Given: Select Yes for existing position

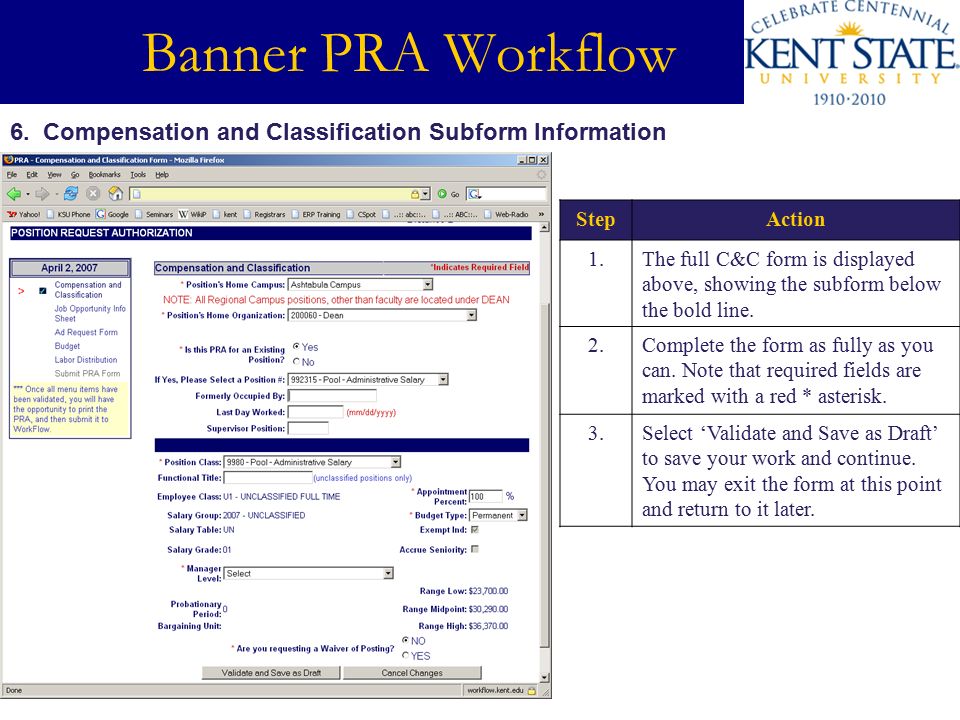Looking at the screenshot, I should (x=296, y=347).
